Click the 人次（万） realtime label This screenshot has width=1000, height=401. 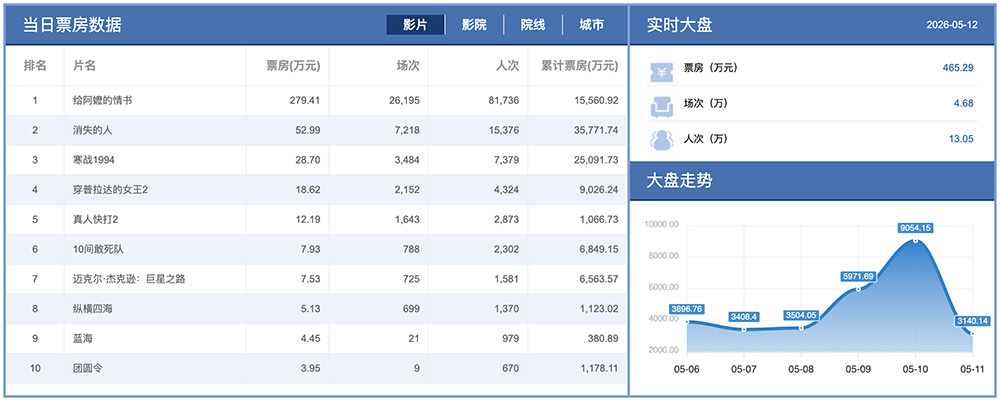click(705, 139)
